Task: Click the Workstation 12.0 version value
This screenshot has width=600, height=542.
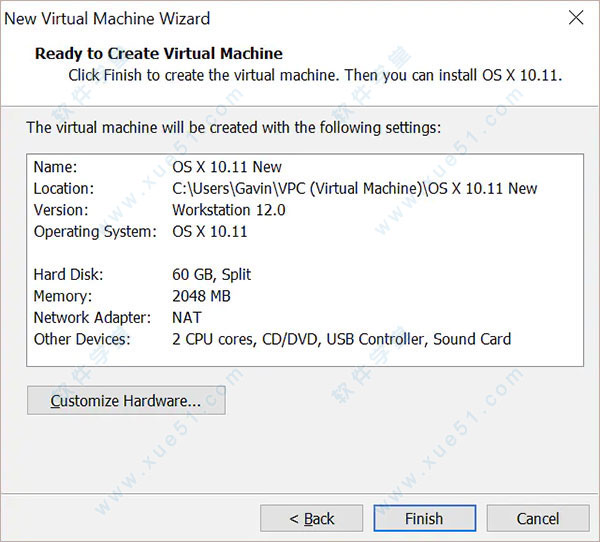Action: (228, 210)
